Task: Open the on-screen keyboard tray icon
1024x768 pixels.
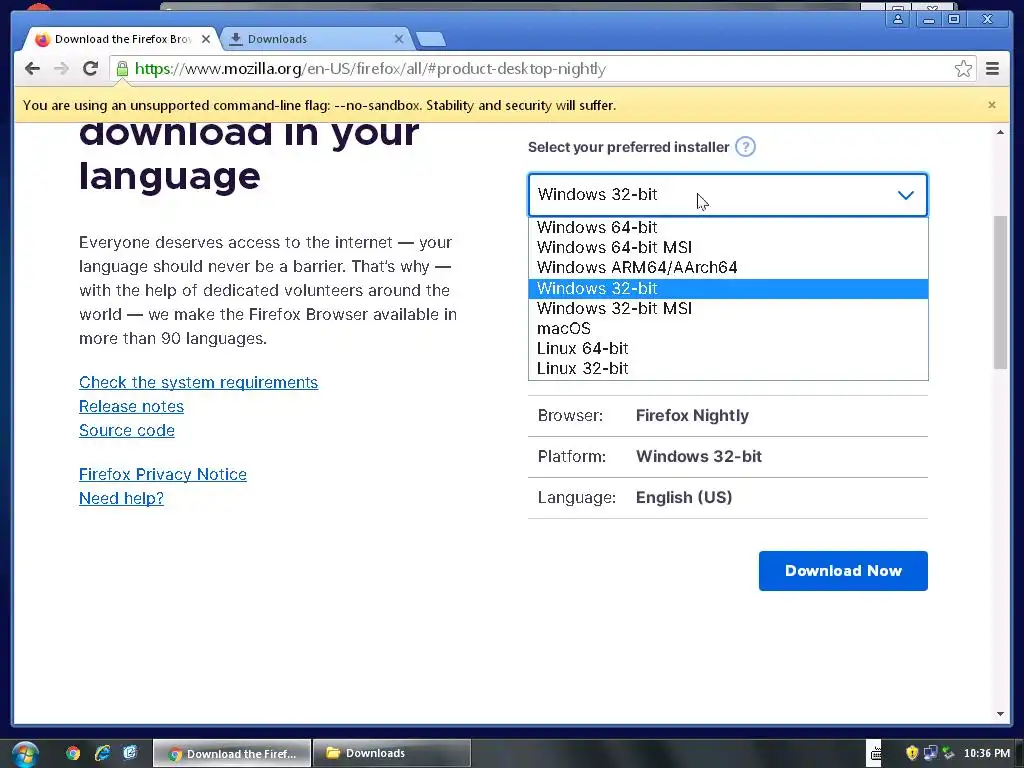Action: tap(876, 754)
